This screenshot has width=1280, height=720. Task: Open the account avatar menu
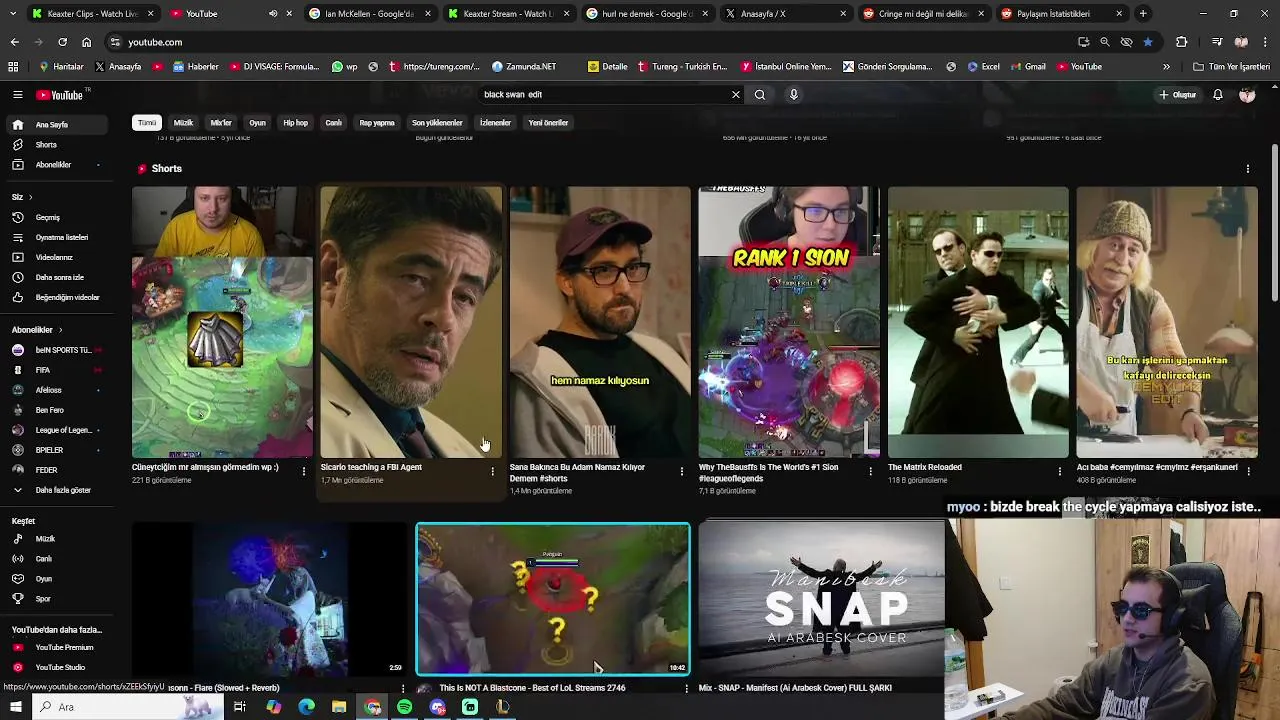pos(1247,95)
